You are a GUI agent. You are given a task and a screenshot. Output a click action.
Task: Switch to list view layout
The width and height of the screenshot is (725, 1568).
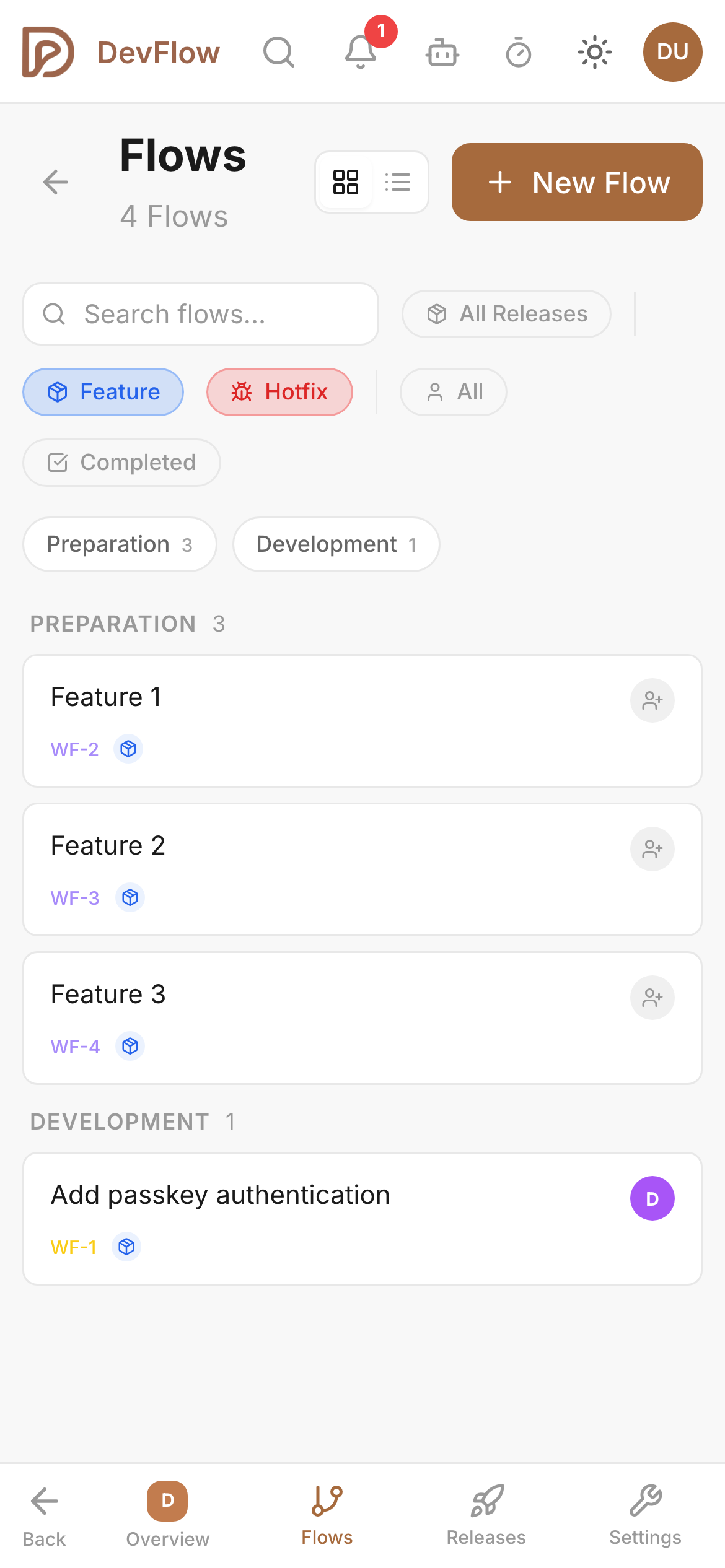click(398, 181)
